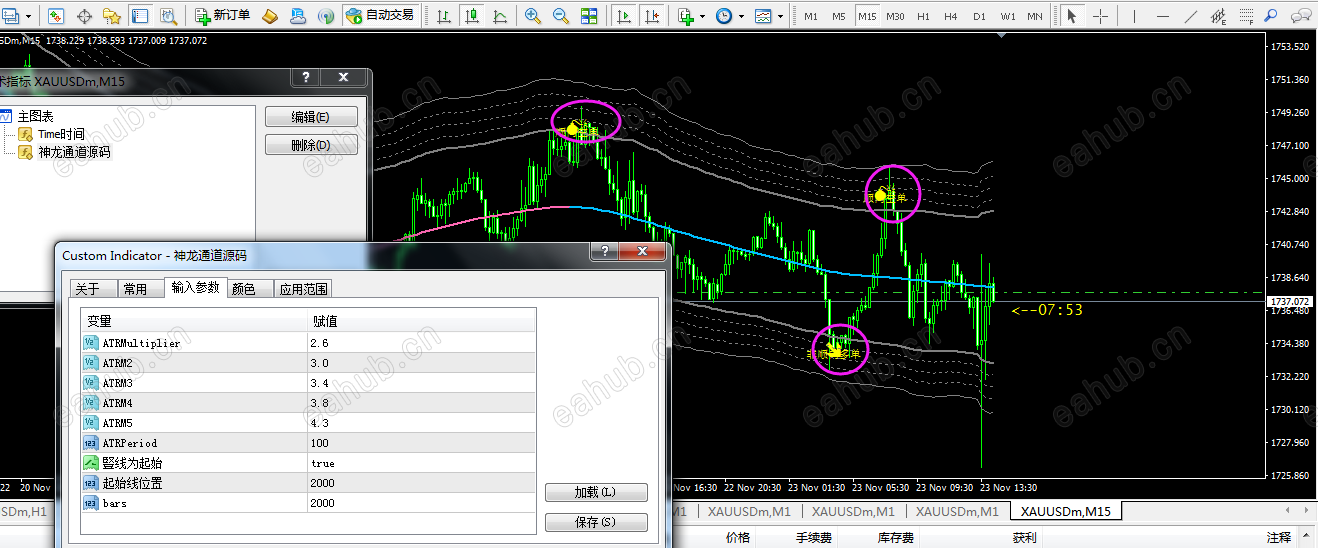
Task: Click 编辑(E) in indicators list window
Action: [311, 117]
